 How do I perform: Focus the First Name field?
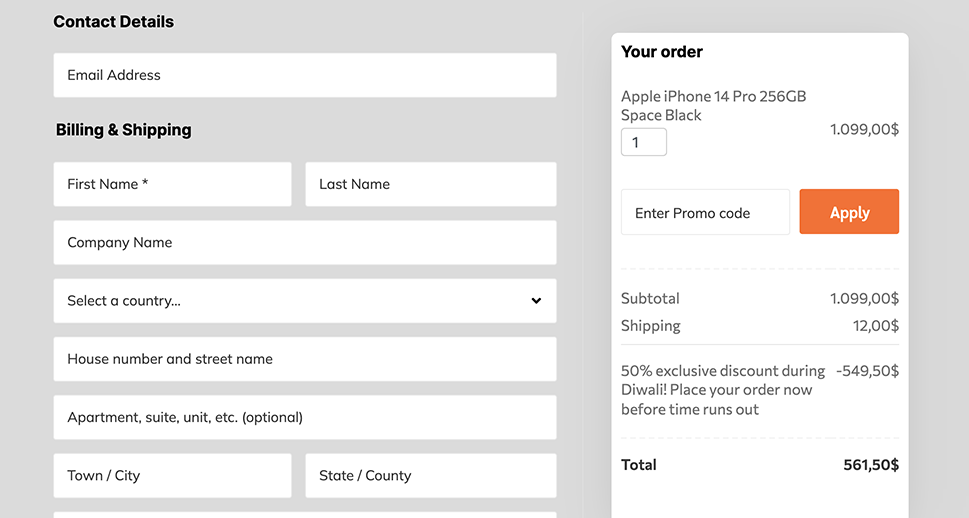[x=172, y=184]
